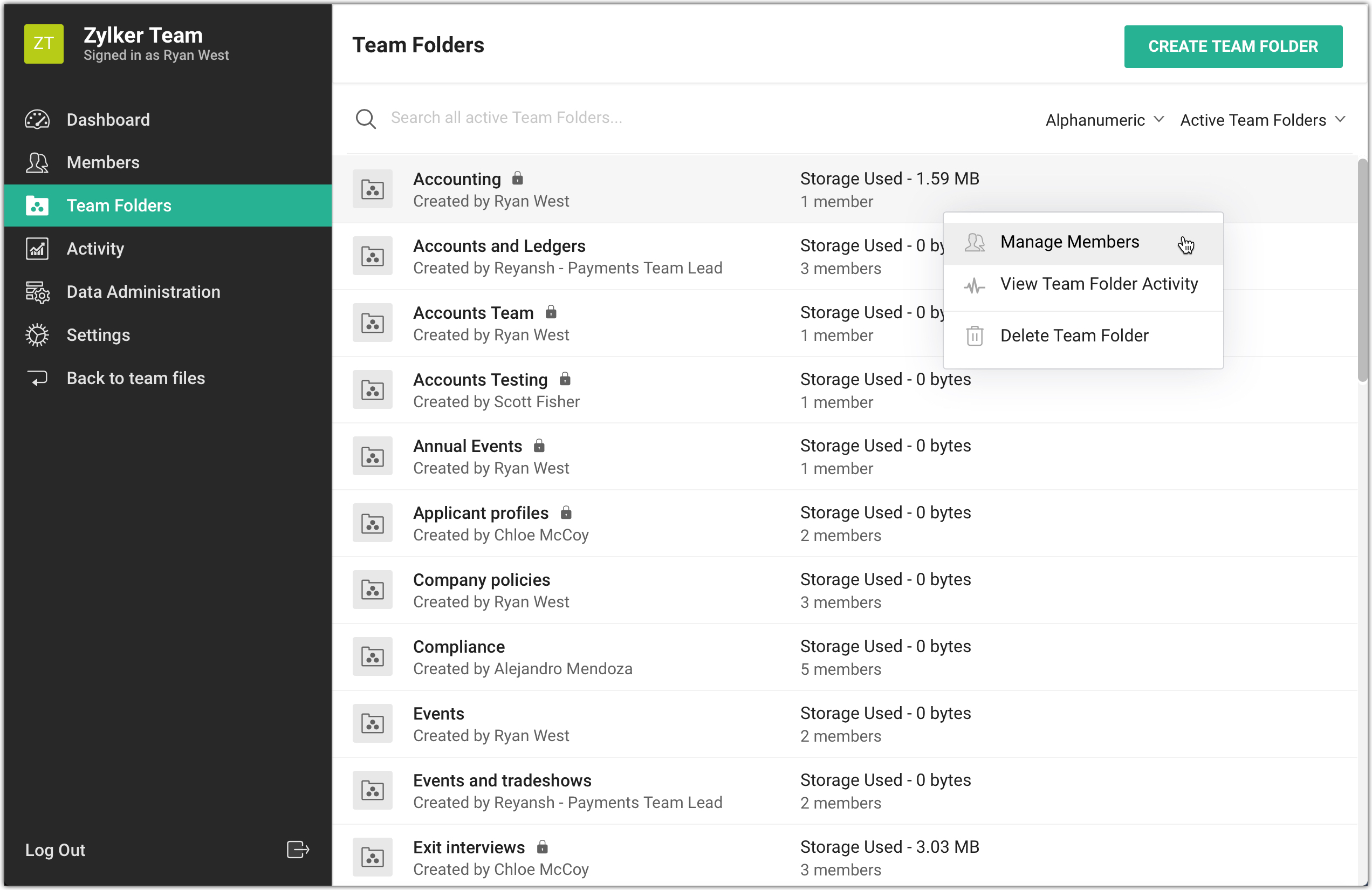Click the Dashboard gauge icon in sidebar
The width and height of the screenshot is (1372, 890).
pos(37,119)
